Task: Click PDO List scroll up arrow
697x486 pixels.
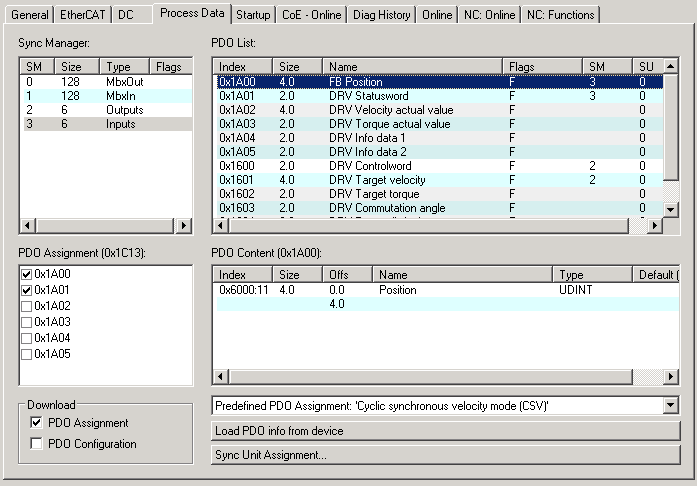Action: pos(670,66)
